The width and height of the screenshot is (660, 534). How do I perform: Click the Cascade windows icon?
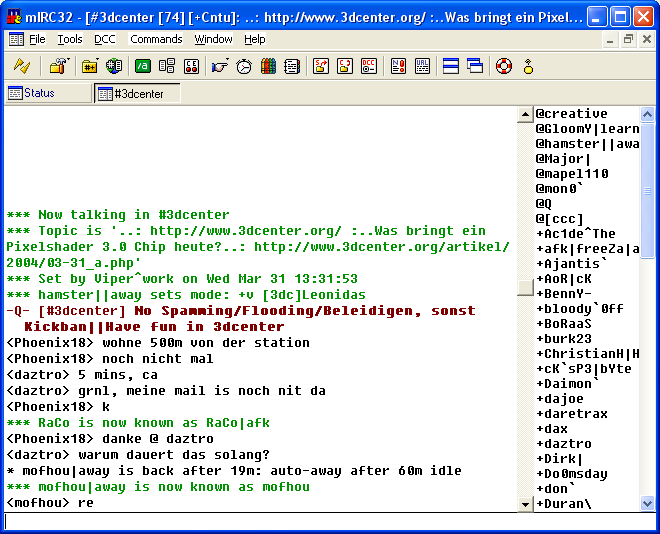click(x=475, y=66)
